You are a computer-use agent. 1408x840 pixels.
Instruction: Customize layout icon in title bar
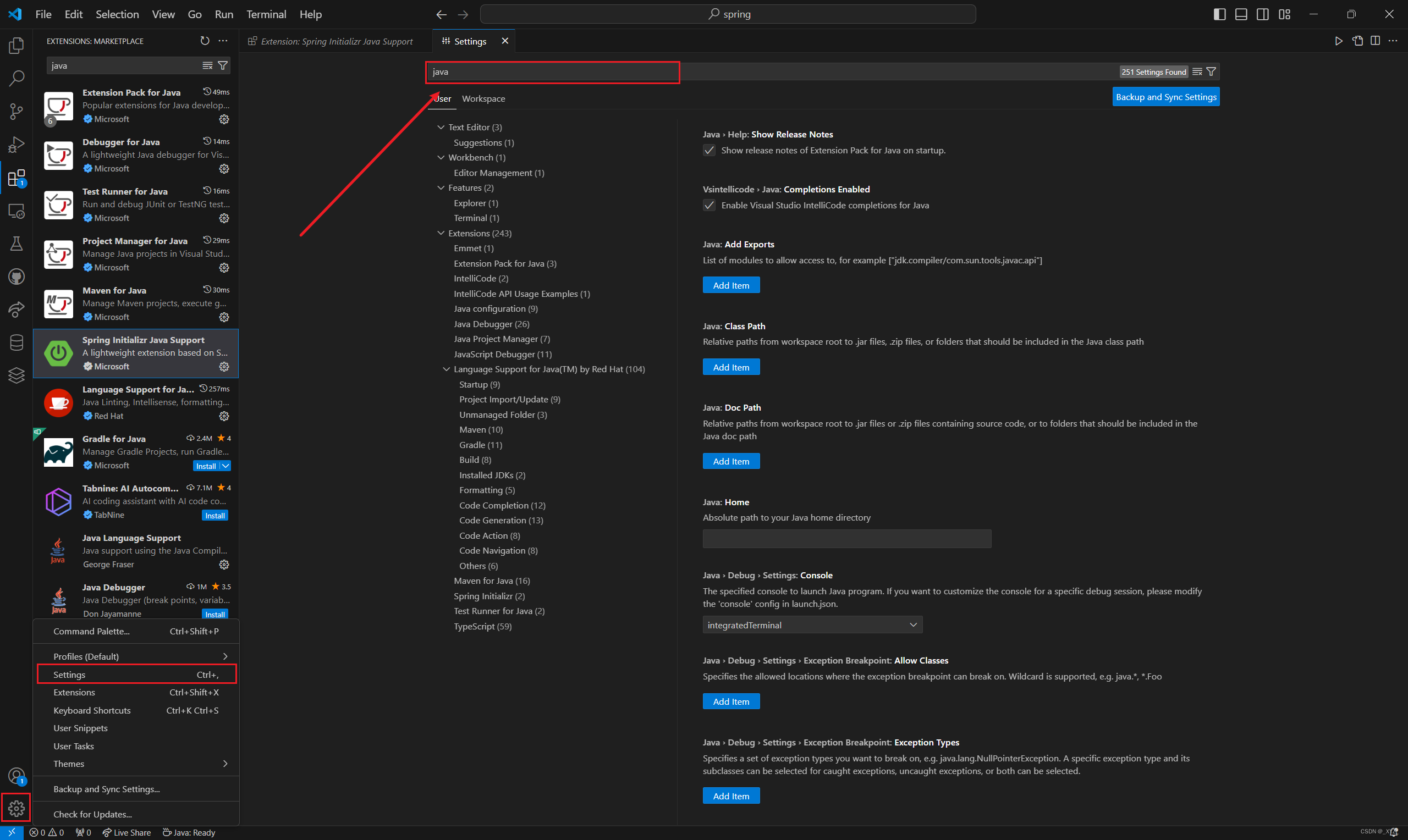click(1285, 14)
